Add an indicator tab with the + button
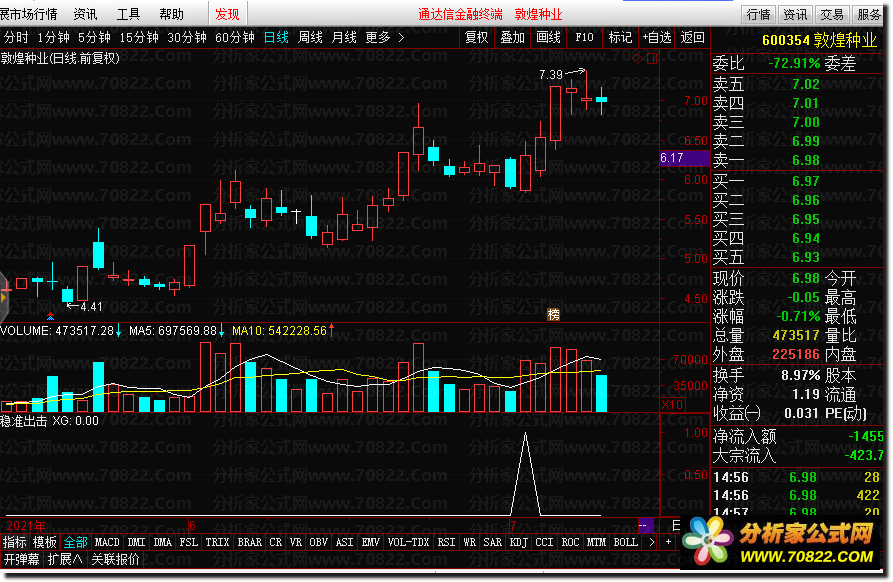Screen dimensions: 893x582 coord(669,542)
